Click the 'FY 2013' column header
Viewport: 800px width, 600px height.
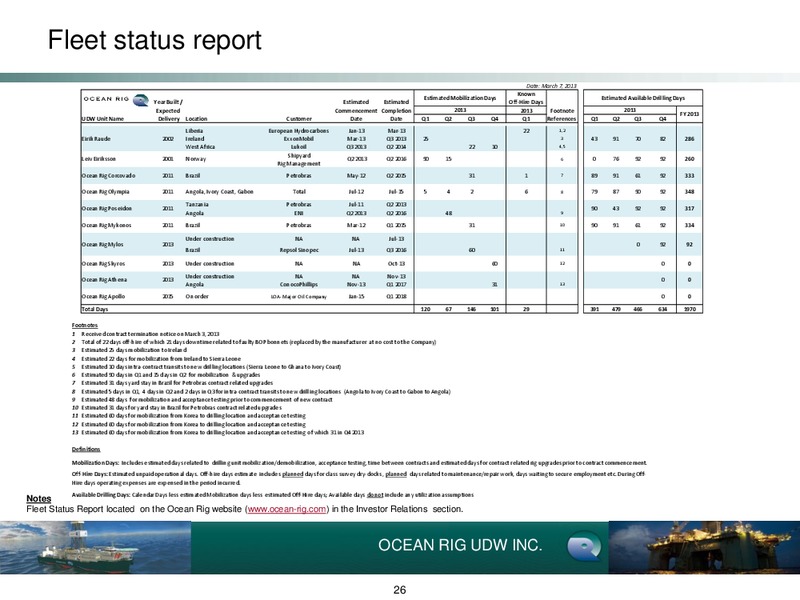pos(690,114)
